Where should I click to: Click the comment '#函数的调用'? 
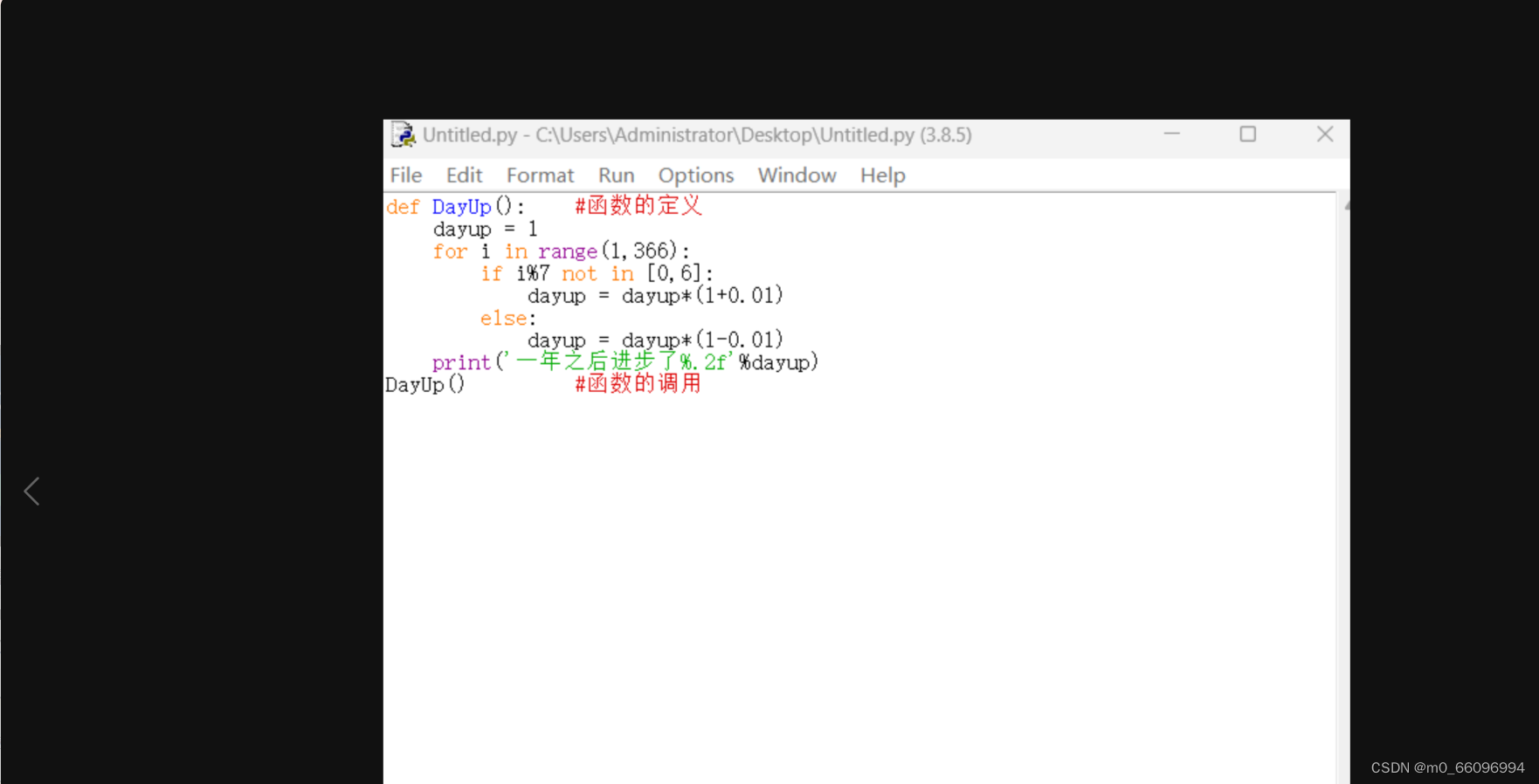coord(638,384)
